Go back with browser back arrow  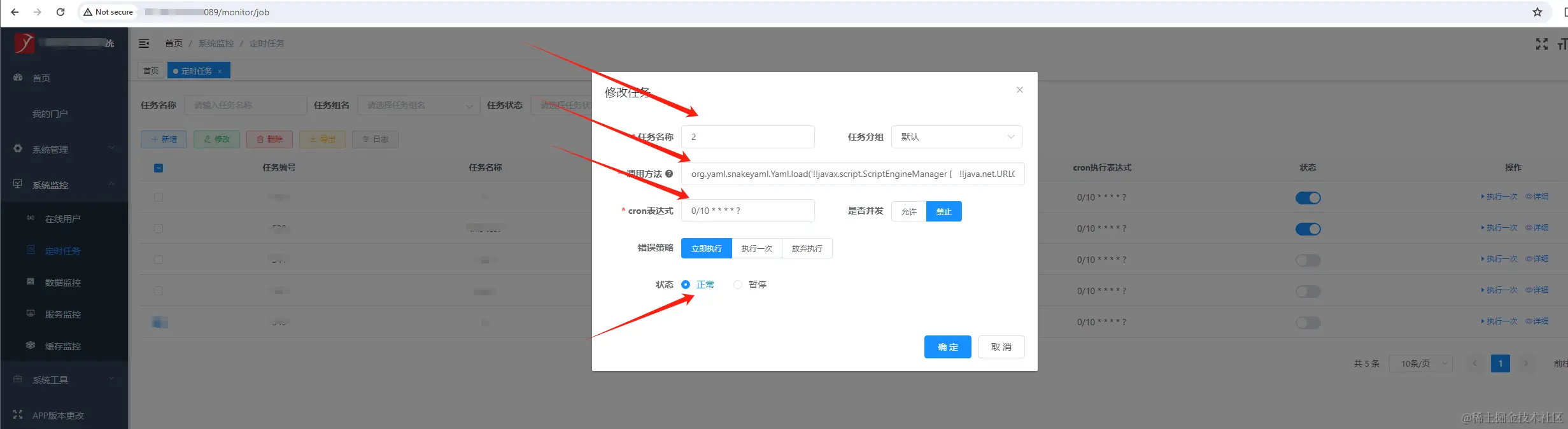(15, 12)
